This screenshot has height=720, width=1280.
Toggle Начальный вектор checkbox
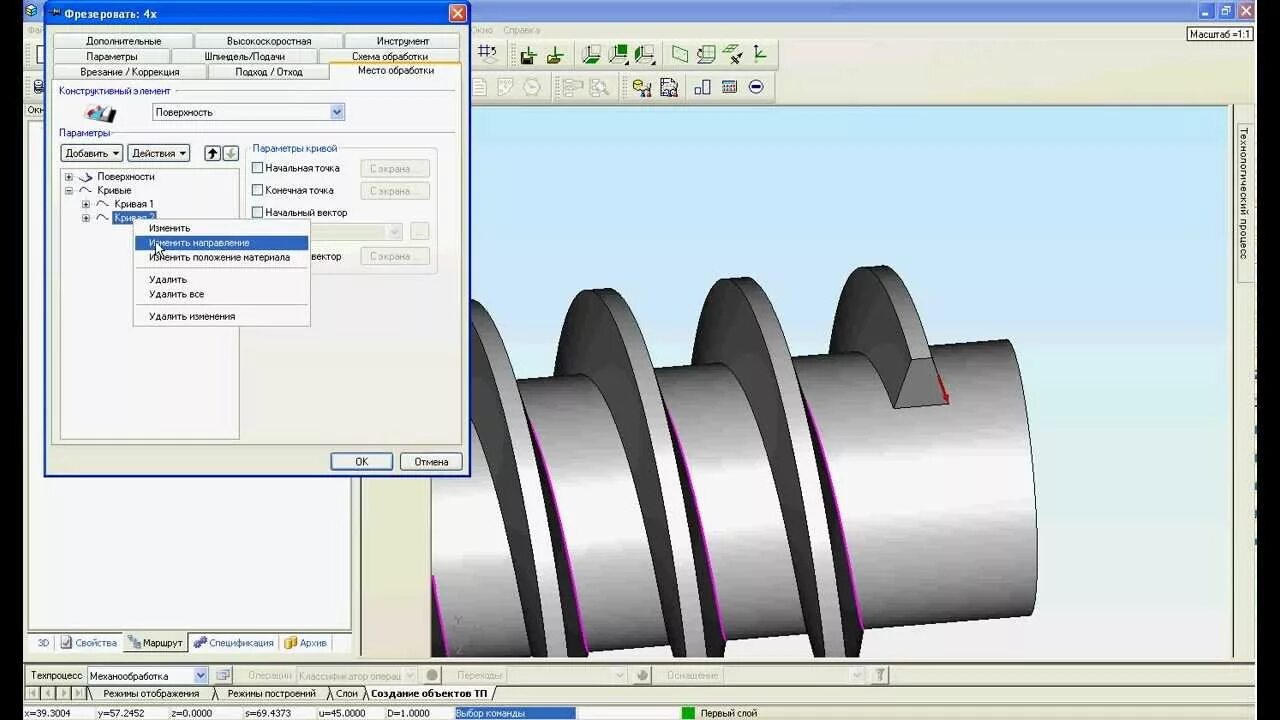(257, 212)
